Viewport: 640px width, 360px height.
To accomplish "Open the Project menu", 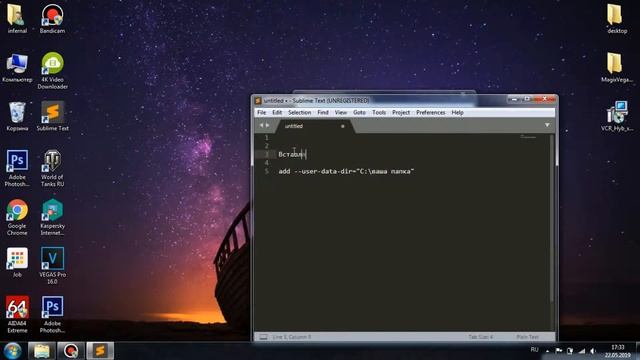I will click(x=401, y=112).
